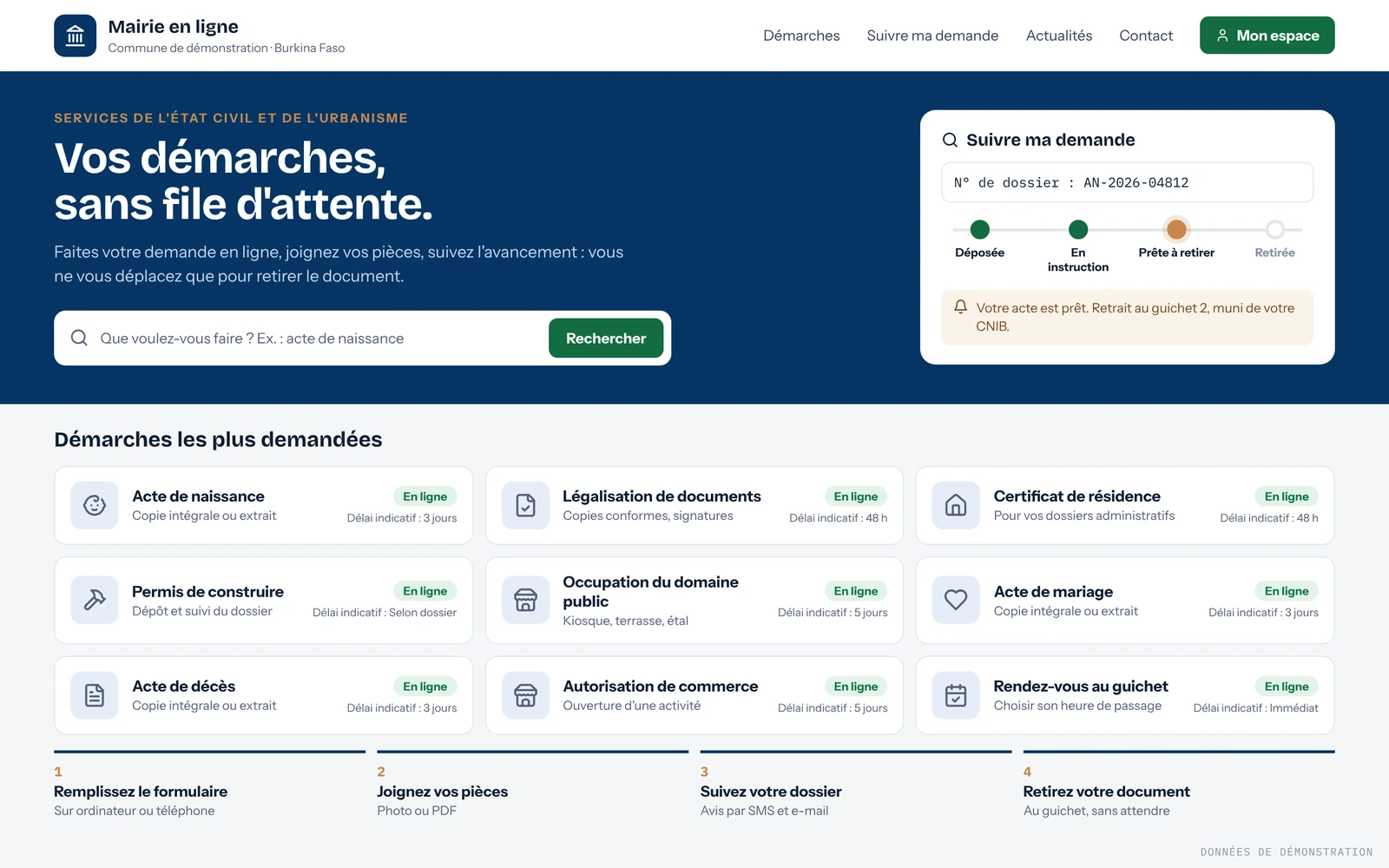This screenshot has height=868, width=1389.
Task: Open the Démarches menu
Action: pyautogui.click(x=801, y=36)
